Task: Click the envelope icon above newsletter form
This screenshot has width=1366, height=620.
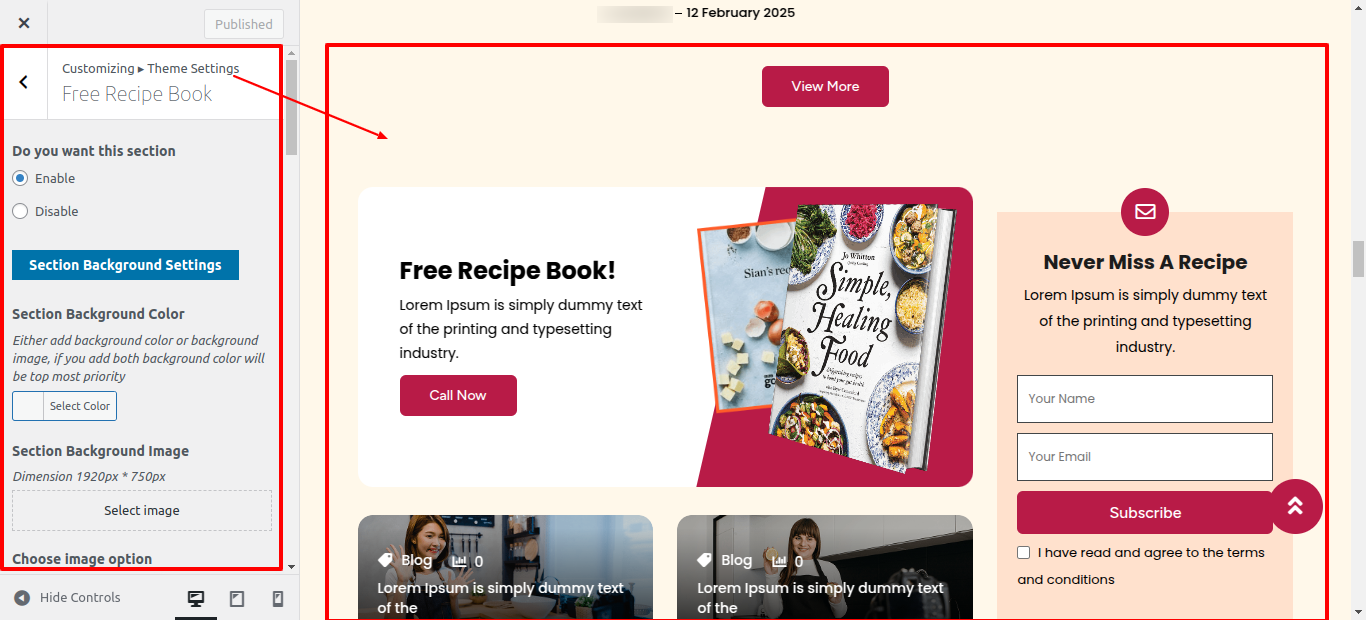Action: click(x=1145, y=212)
